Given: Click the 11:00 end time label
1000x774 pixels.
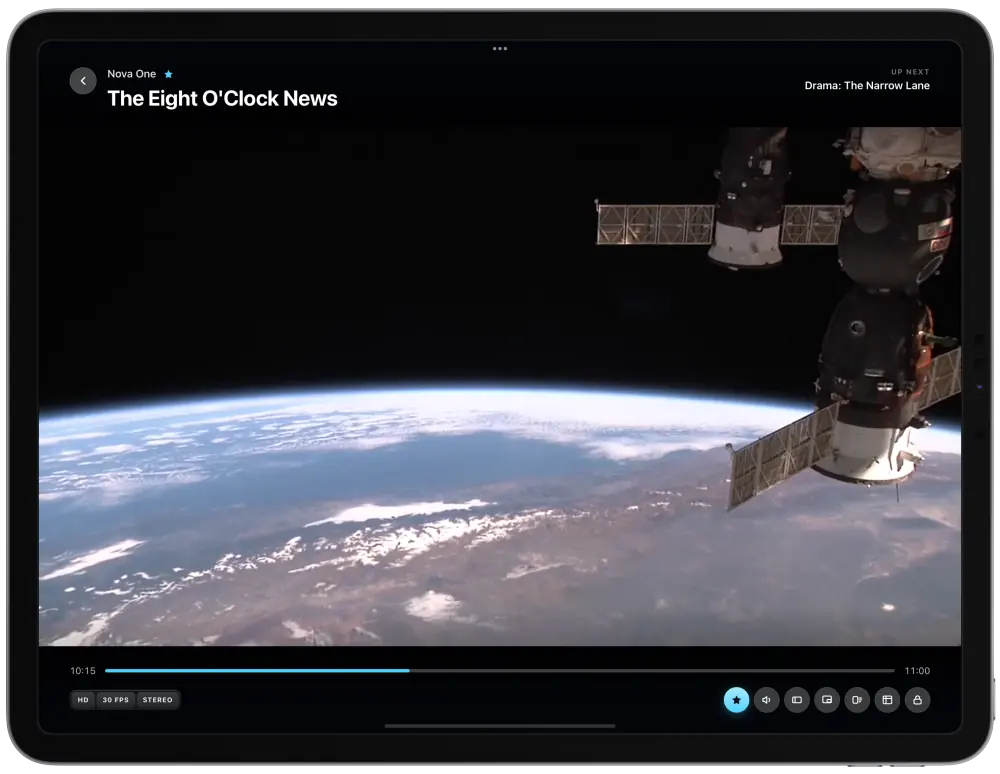Looking at the screenshot, I should click(x=917, y=671).
